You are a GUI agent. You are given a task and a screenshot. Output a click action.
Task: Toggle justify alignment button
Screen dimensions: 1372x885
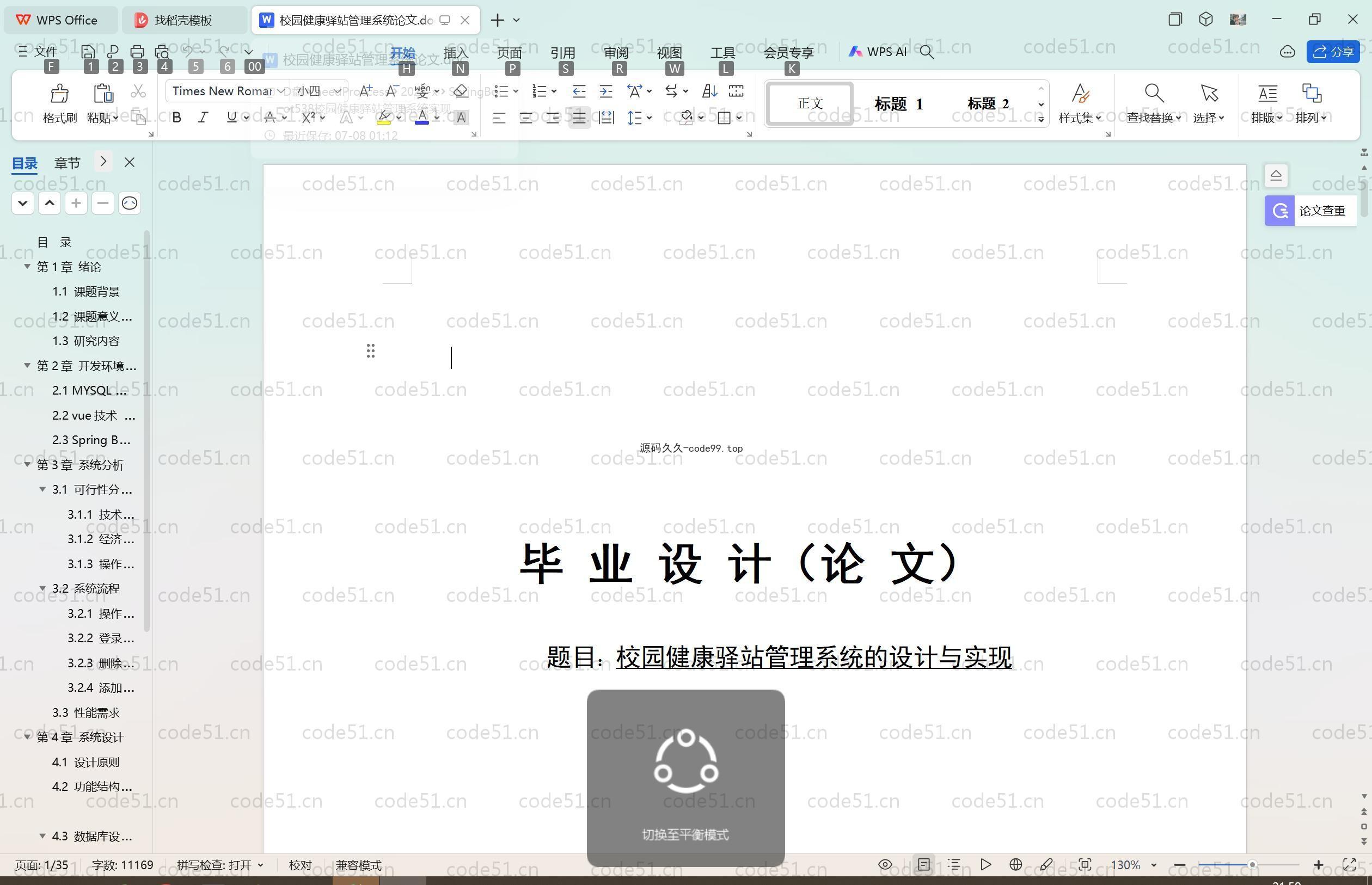579,118
